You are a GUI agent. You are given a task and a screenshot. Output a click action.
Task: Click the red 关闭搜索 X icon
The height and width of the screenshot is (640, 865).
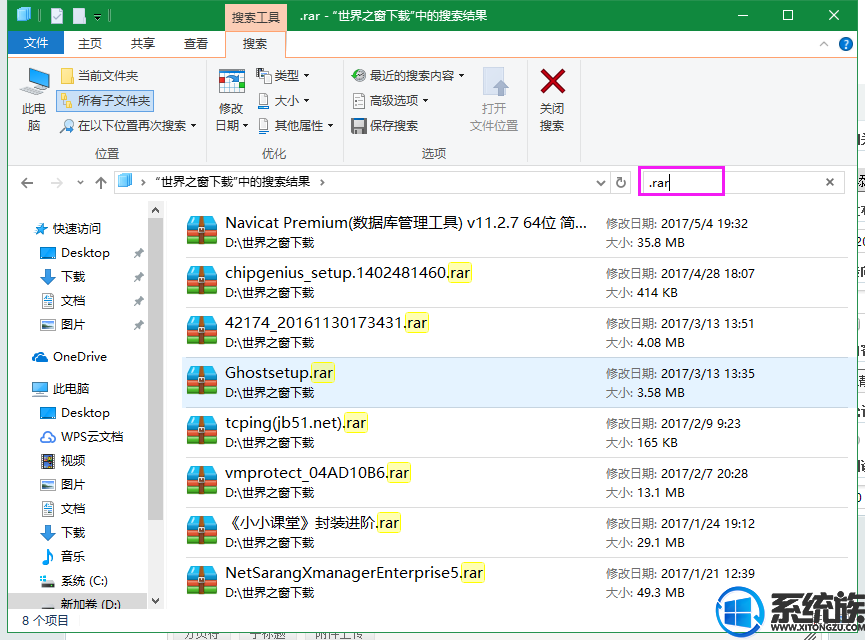552,81
